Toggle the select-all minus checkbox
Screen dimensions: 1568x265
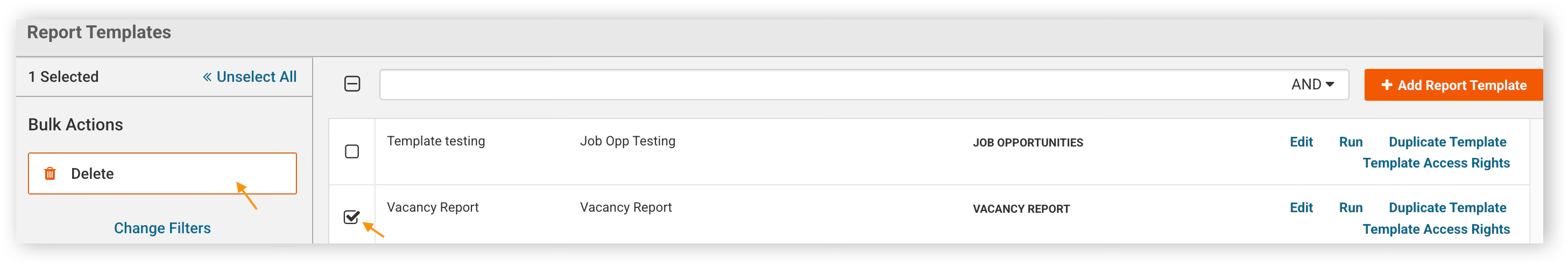click(352, 84)
